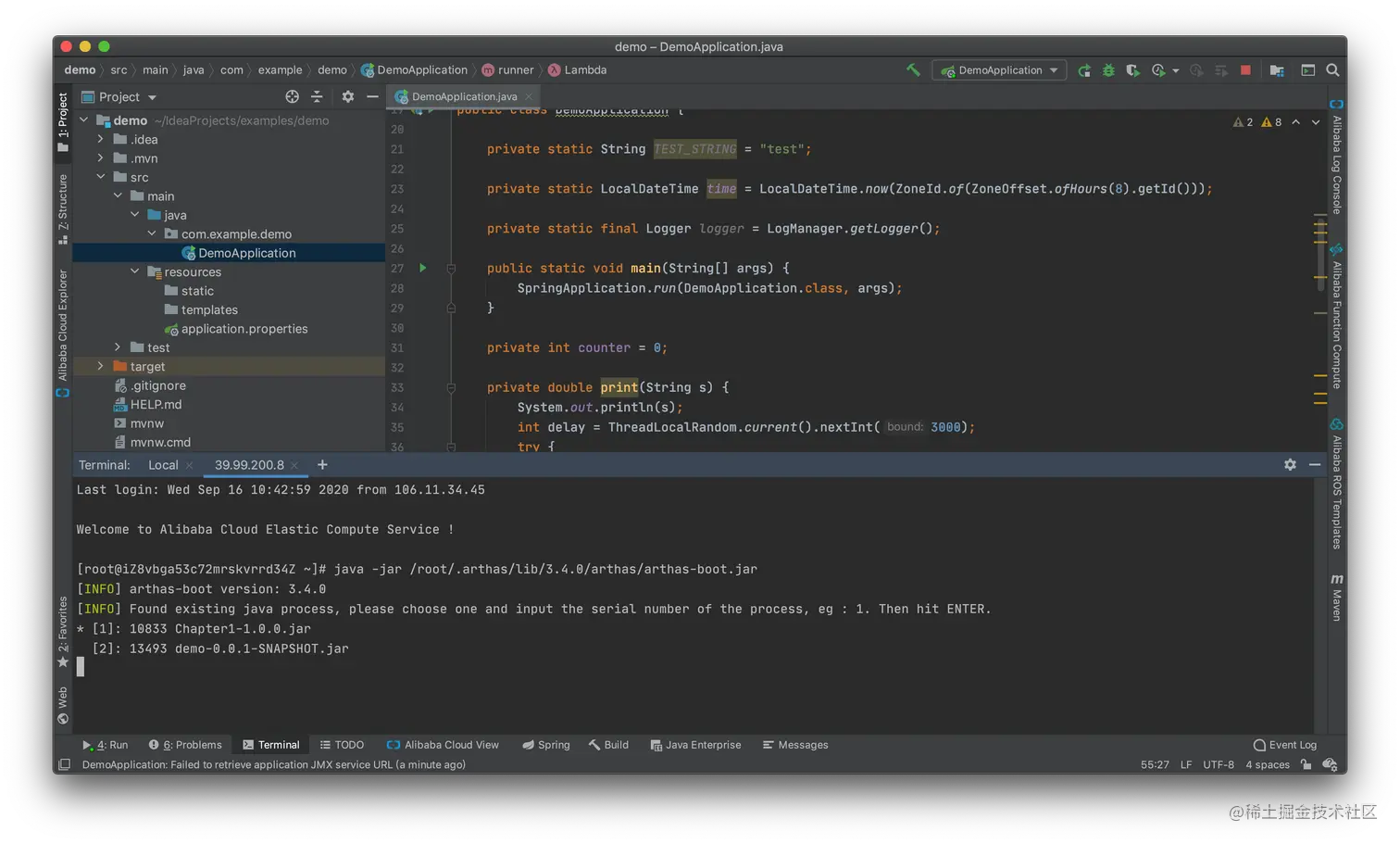Expand the .idea folder
Image resolution: width=1400 pixels, height=844 pixels.
click(x=101, y=139)
